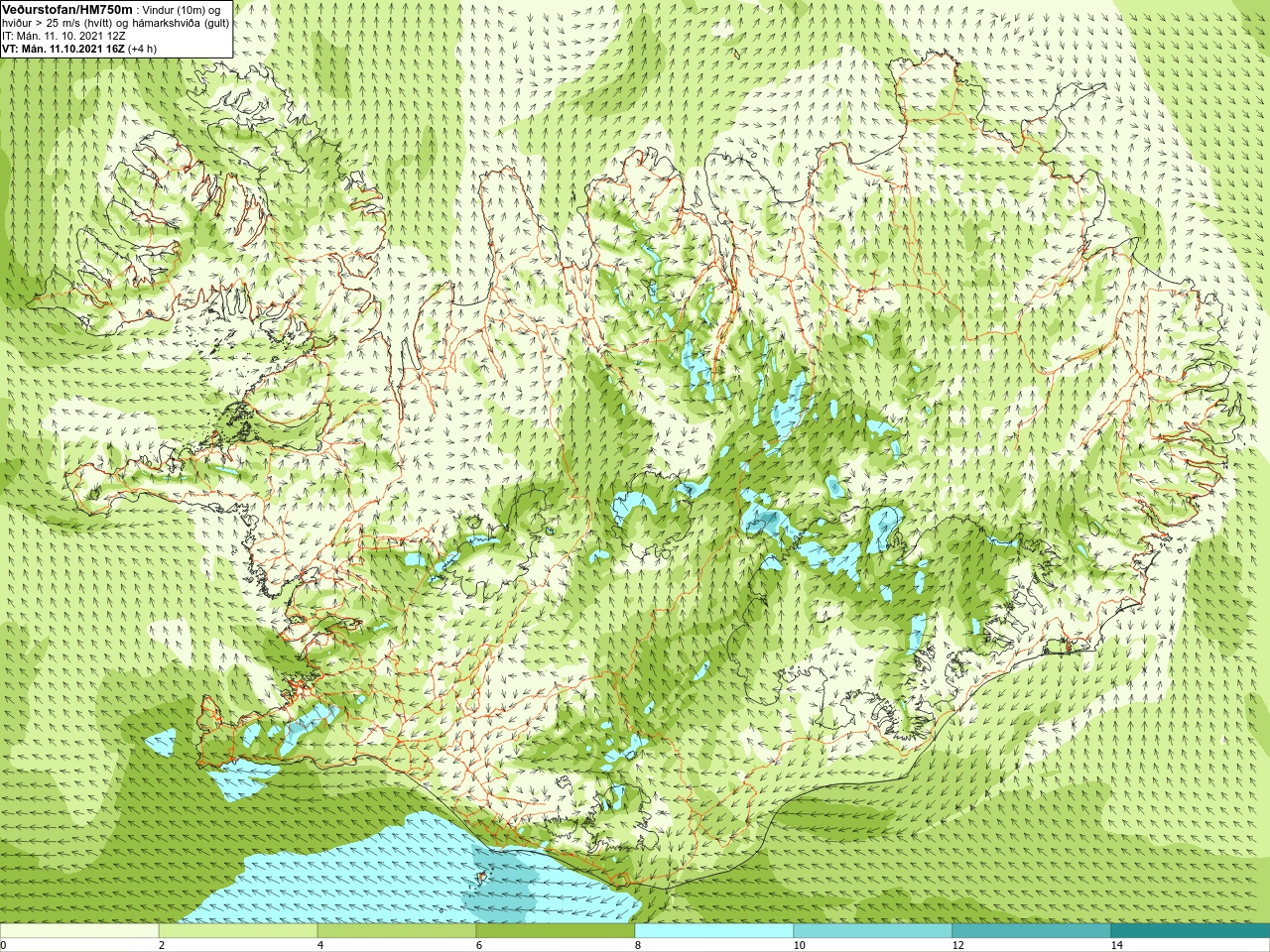This screenshot has height=952, width=1270.
Task: Click the dark teal above-14 m/s legend swatch
Action: 1191,931
